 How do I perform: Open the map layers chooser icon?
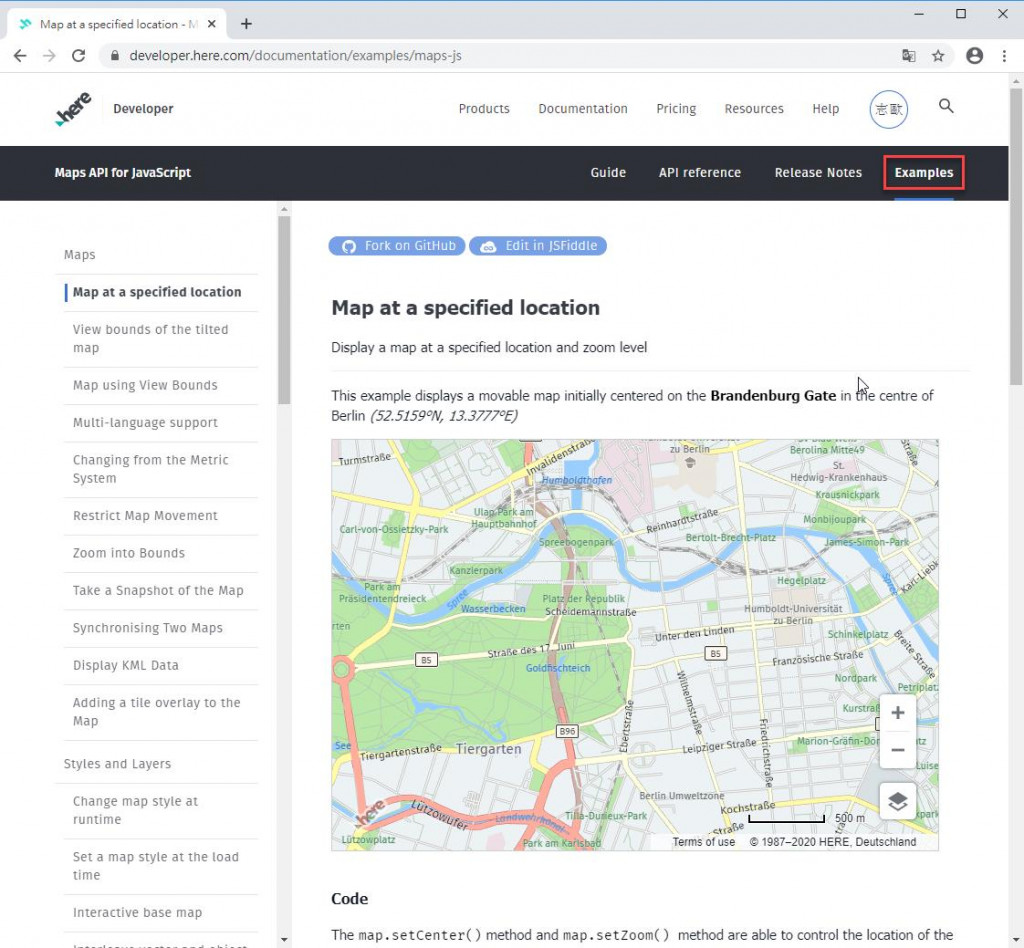(897, 801)
